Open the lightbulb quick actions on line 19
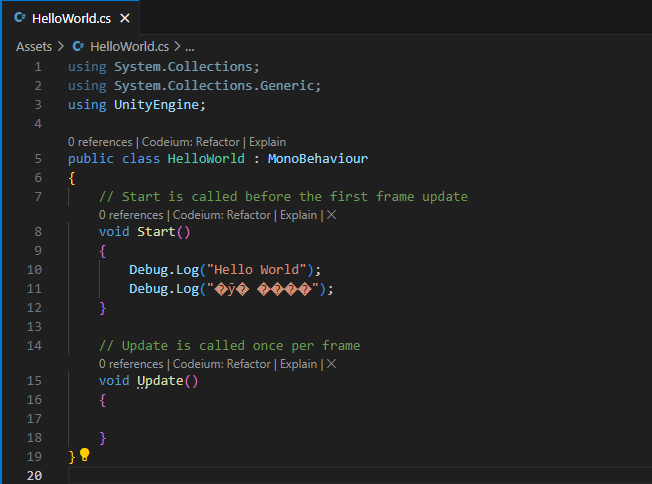The height and width of the screenshot is (484, 652). pos(84,454)
